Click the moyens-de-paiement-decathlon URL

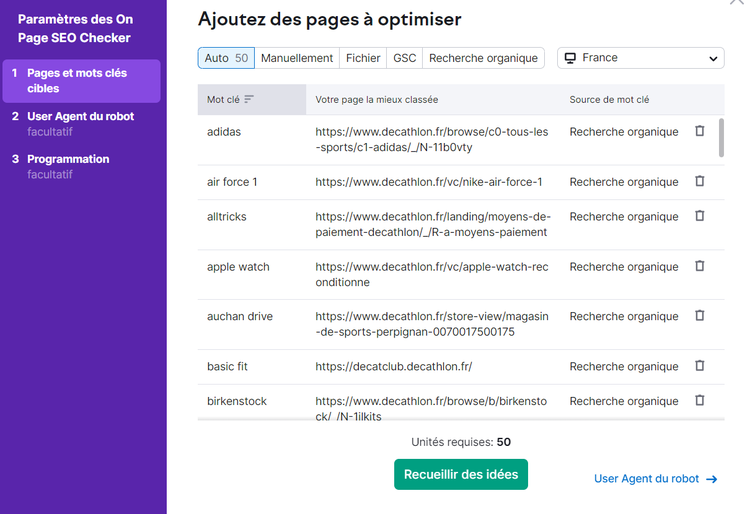pos(433,224)
